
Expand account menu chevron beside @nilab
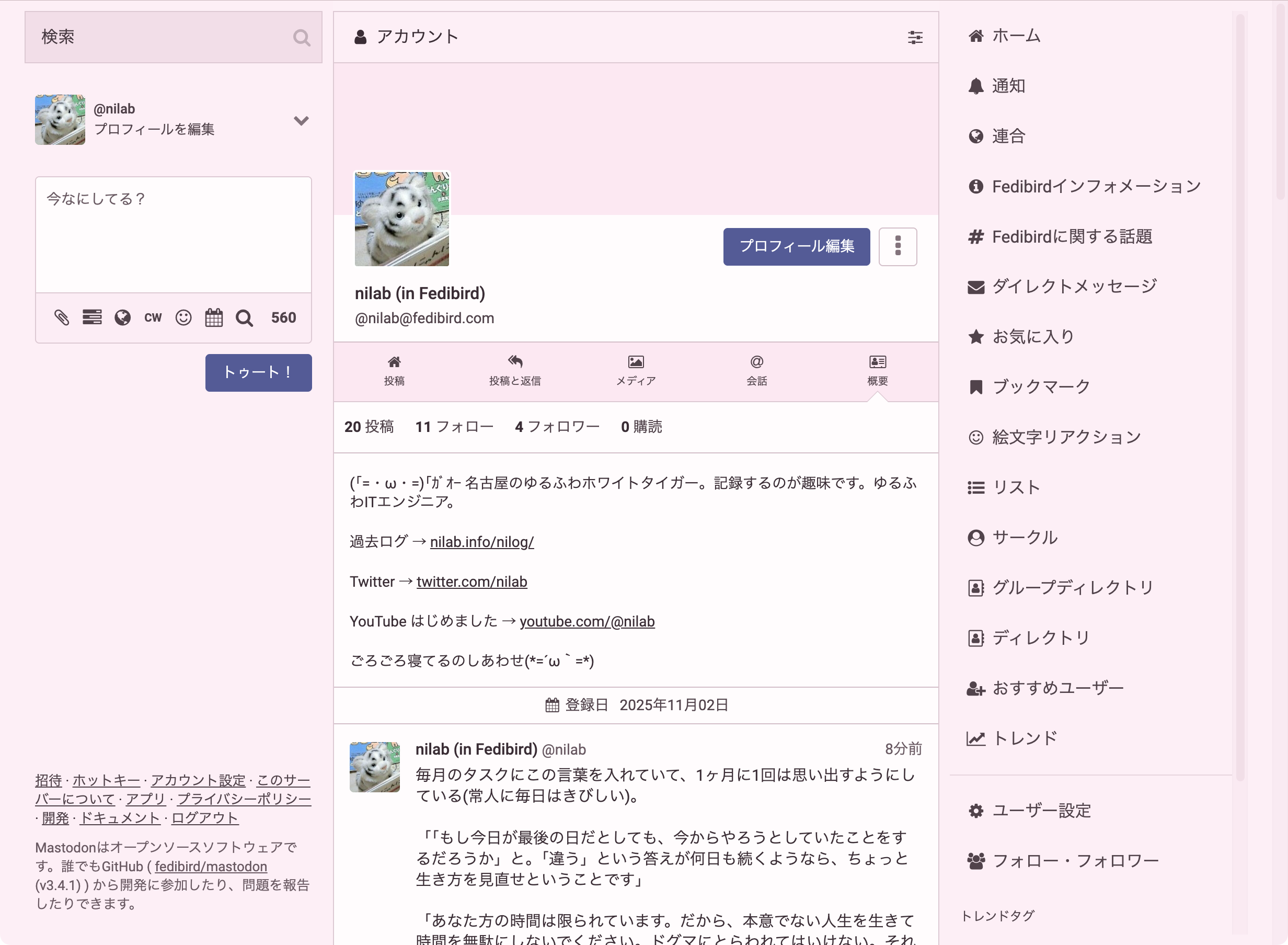tap(301, 120)
